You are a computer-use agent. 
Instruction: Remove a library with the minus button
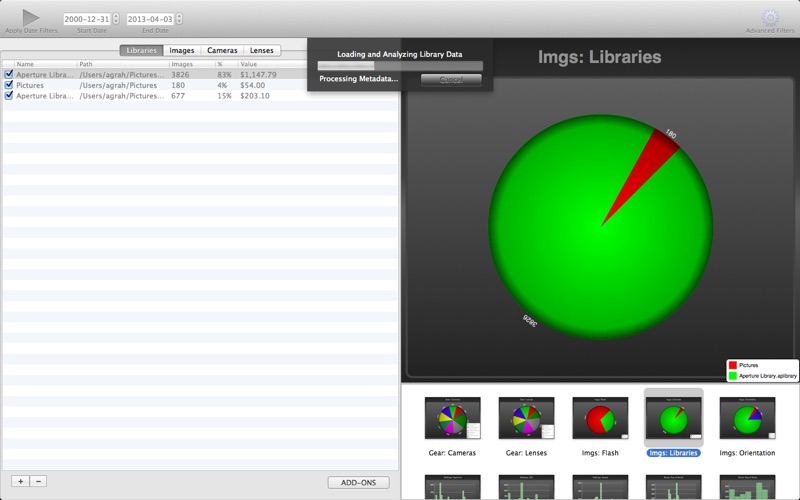click(x=38, y=481)
